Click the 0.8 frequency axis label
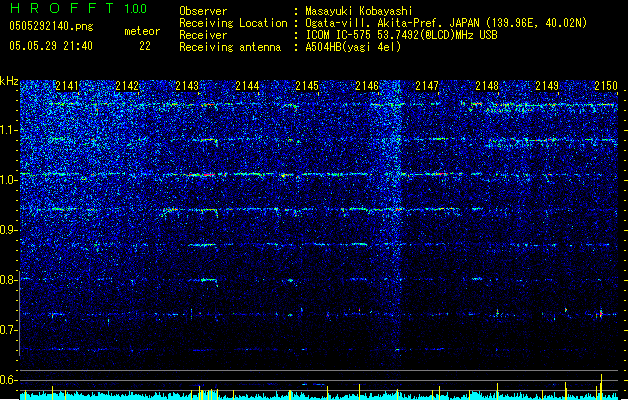 coord(8,280)
